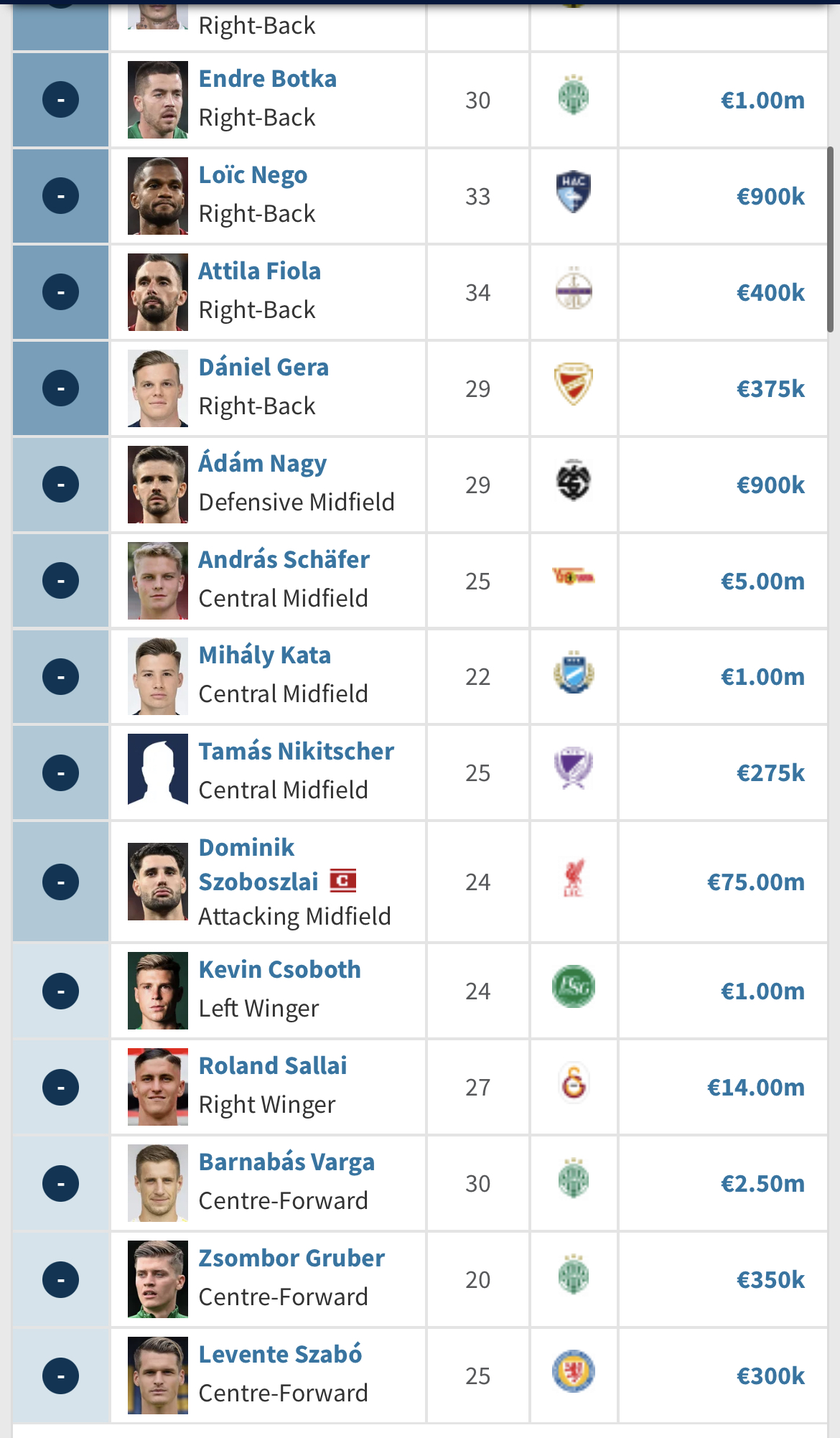Open Roland Sallai's profile link
Viewport: 840px width, 1438px height.
click(x=273, y=1066)
